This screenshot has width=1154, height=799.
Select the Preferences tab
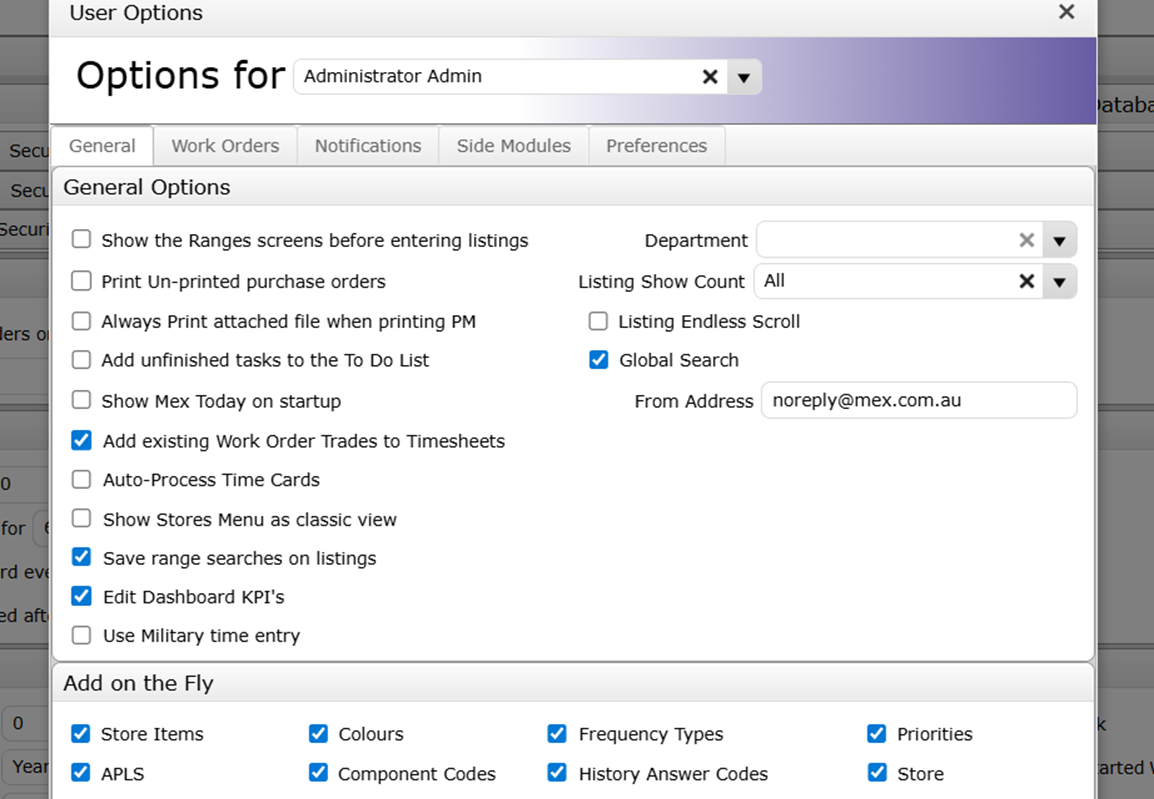(656, 146)
